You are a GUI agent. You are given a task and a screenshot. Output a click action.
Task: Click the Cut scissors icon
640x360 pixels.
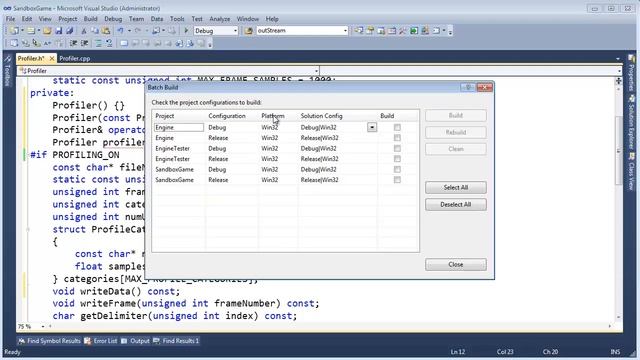click(x=84, y=31)
